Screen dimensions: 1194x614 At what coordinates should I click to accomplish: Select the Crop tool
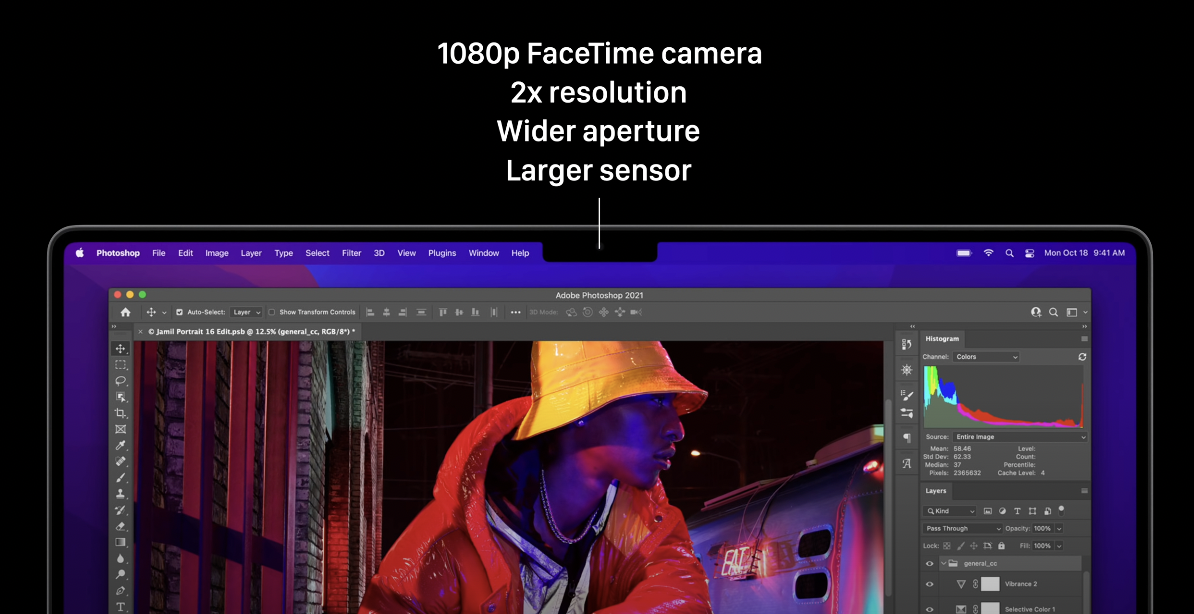[x=120, y=413]
